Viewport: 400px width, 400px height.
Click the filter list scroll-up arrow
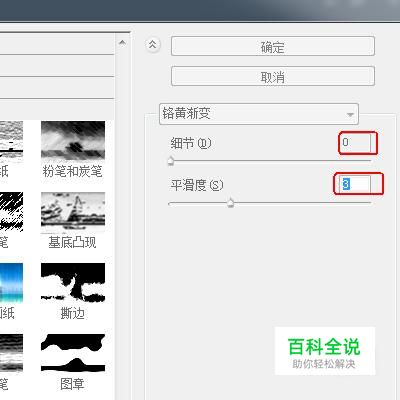coord(122,43)
